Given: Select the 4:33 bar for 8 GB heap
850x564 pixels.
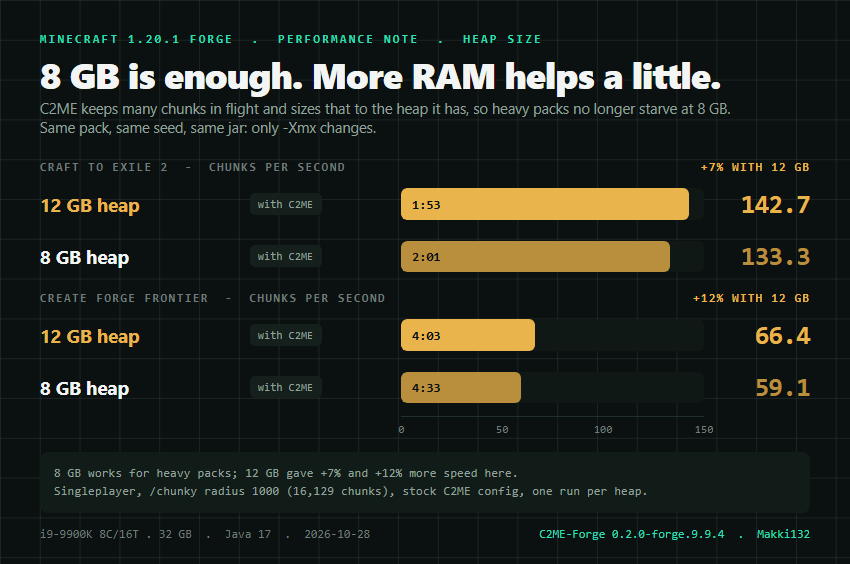Looking at the screenshot, I should [461, 387].
